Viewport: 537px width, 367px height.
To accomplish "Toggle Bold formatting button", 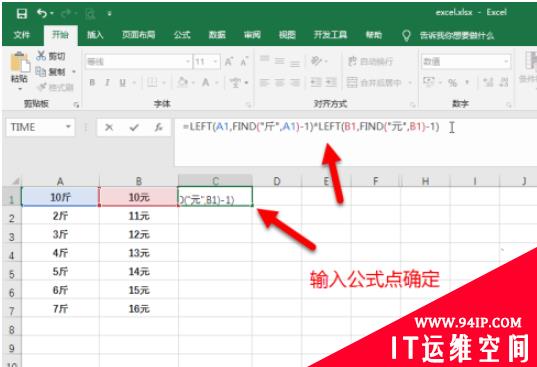I will tap(92, 83).
